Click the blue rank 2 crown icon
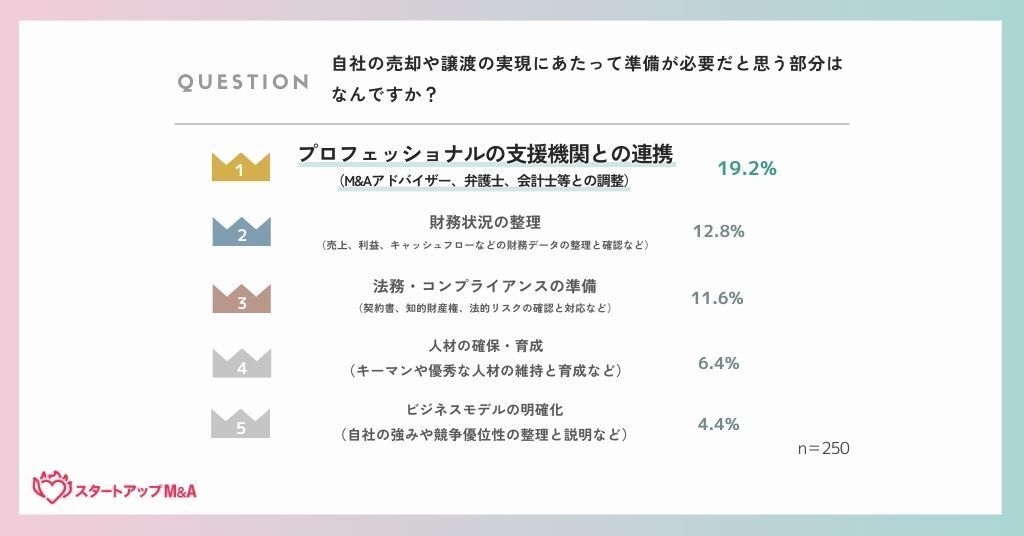Screen dimensions: 1024x536 tap(241, 233)
